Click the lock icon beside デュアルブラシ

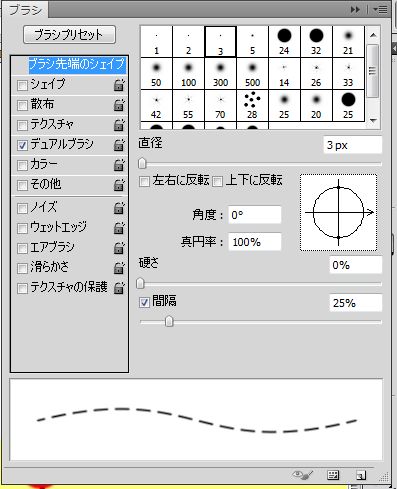tap(119, 145)
